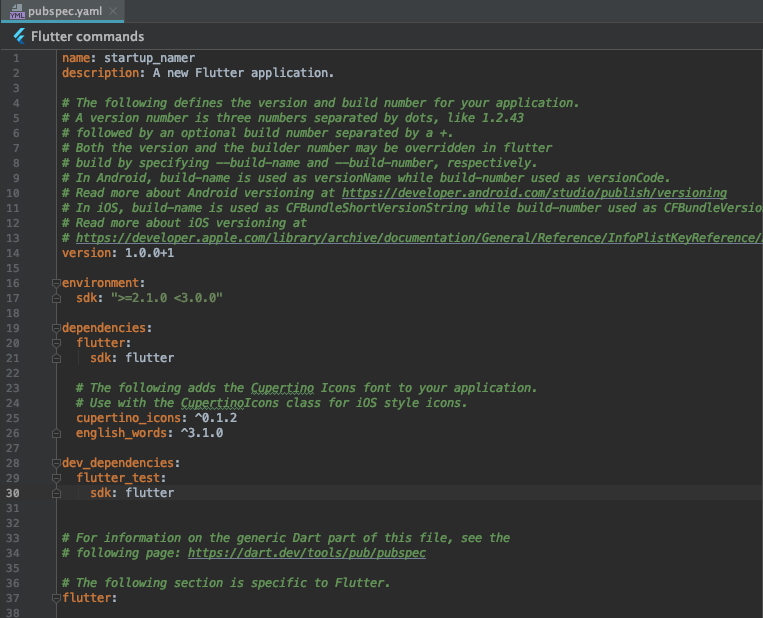
Task: Open the developer.android.com versioning link
Action: coord(534,193)
